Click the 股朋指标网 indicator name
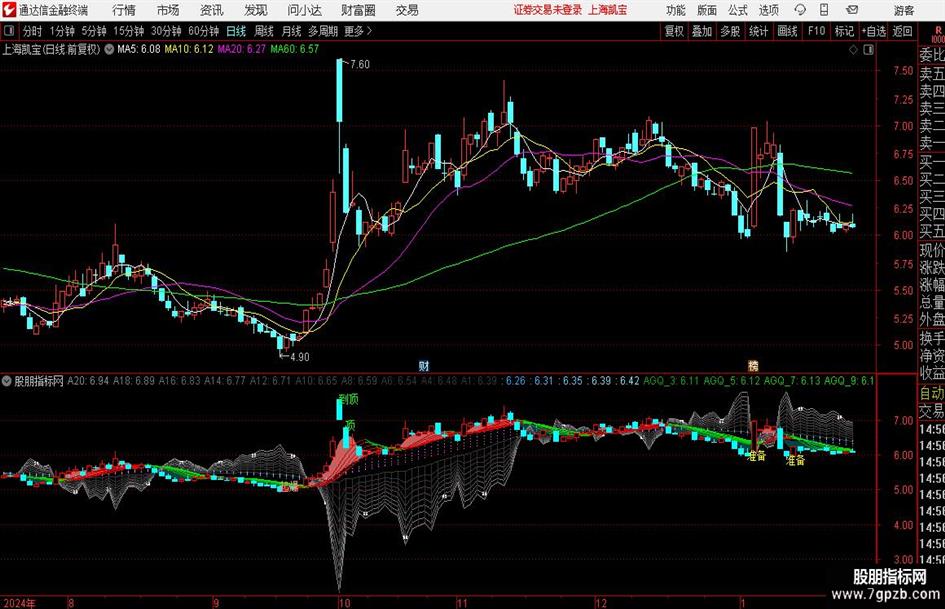This screenshot has width=945, height=609. coord(39,381)
